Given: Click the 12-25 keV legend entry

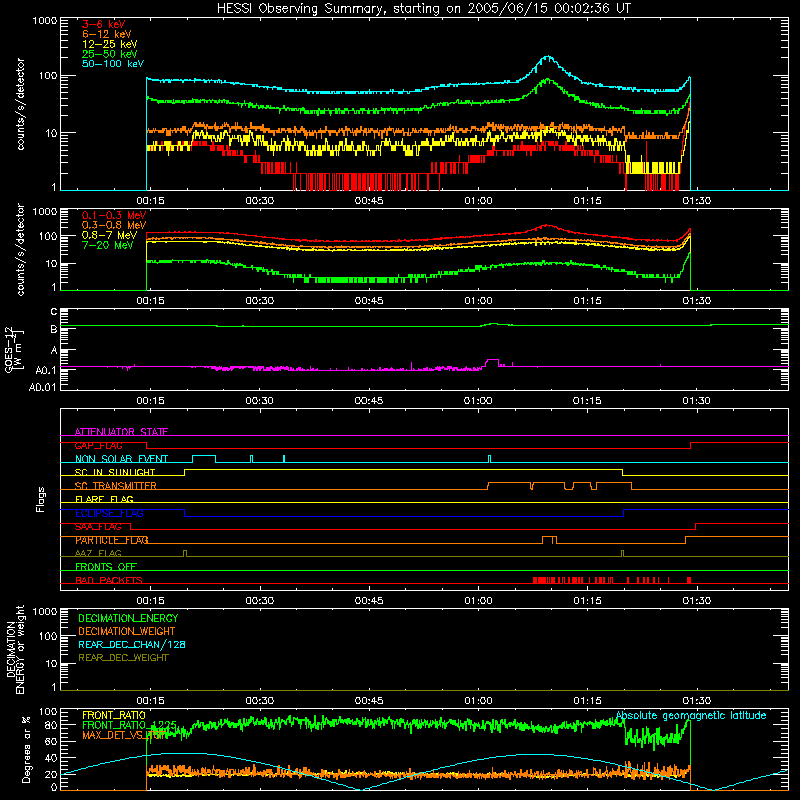Looking at the screenshot, I should [110, 44].
